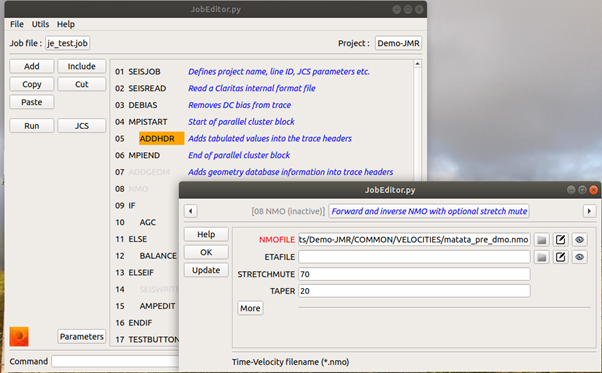Viewport: 602px width, 373px height.
Task: Minimize the NMO parameter window
Action: (x=571, y=190)
